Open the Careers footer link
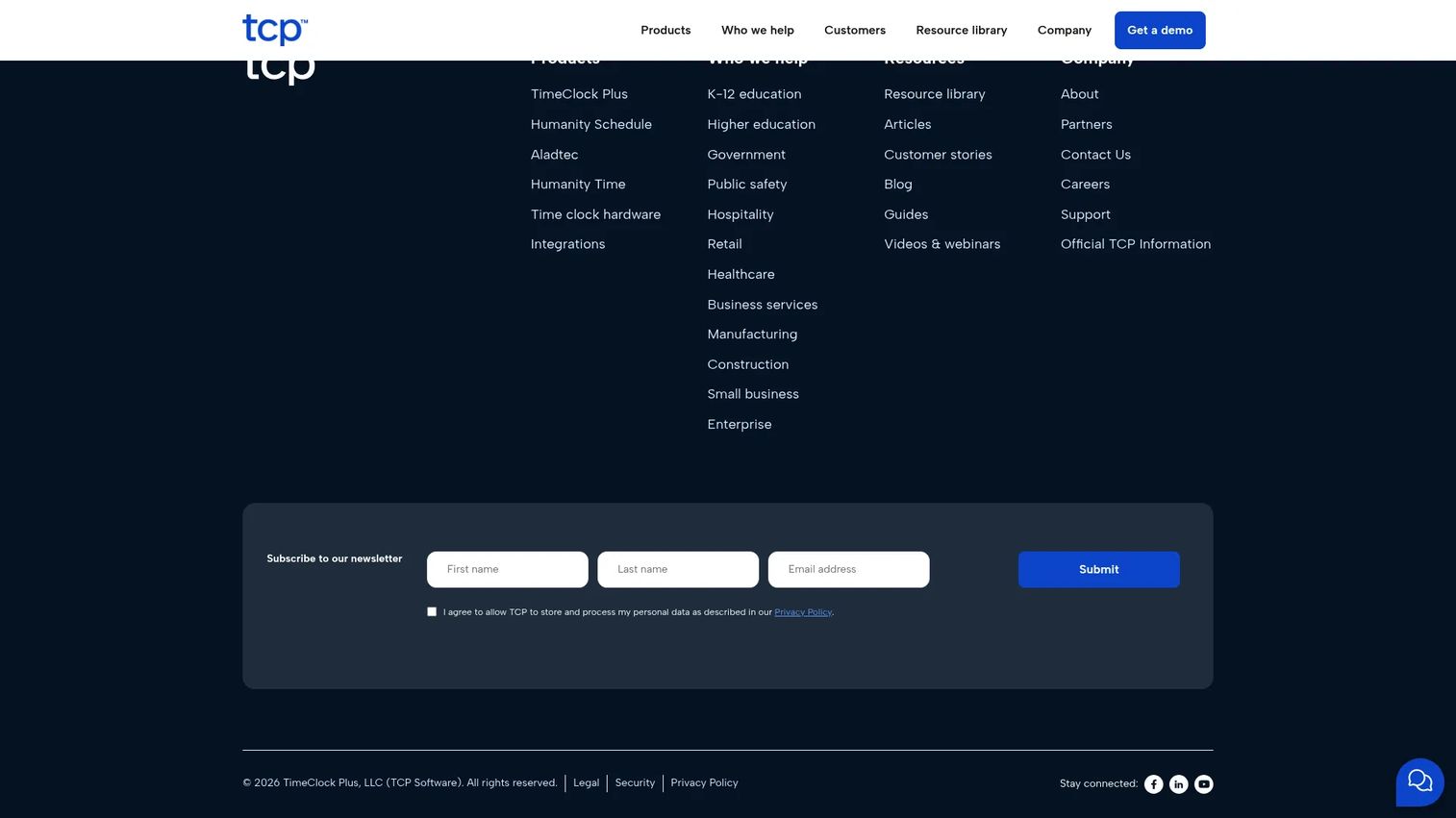The height and width of the screenshot is (818, 1456). (1085, 185)
